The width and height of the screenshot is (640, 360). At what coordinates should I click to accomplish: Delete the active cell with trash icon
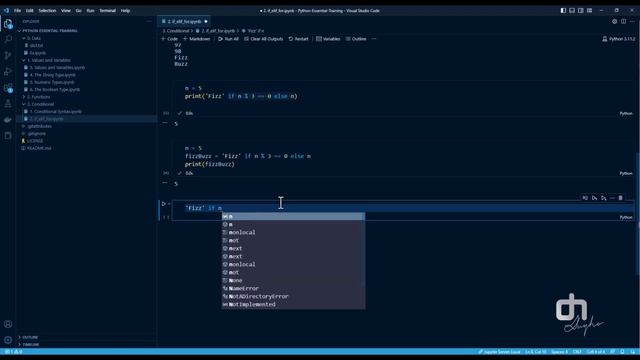pyautogui.click(x=620, y=198)
